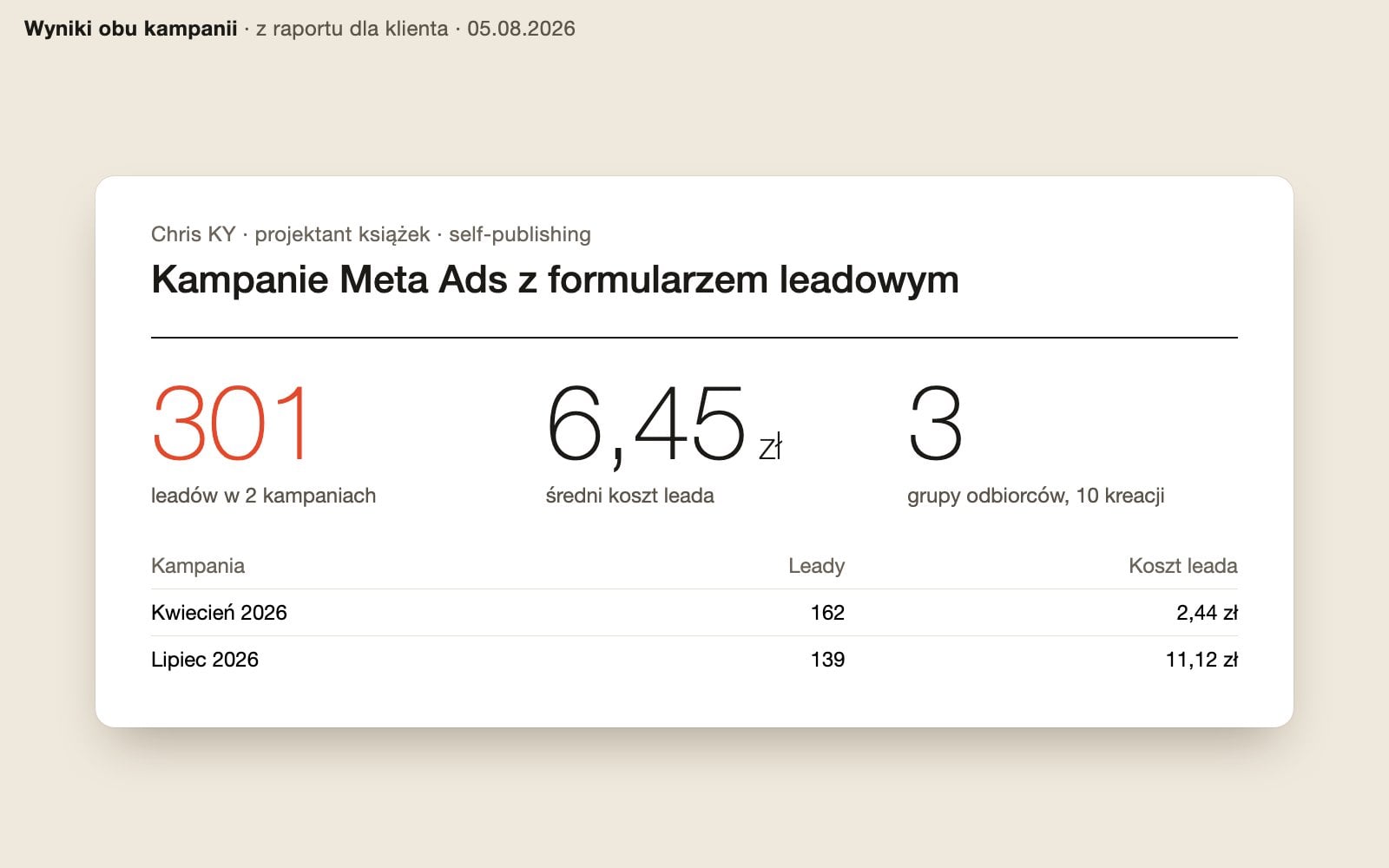Click the large red 301 figure
This screenshot has height=868, width=1389.
pyautogui.click(x=230, y=424)
